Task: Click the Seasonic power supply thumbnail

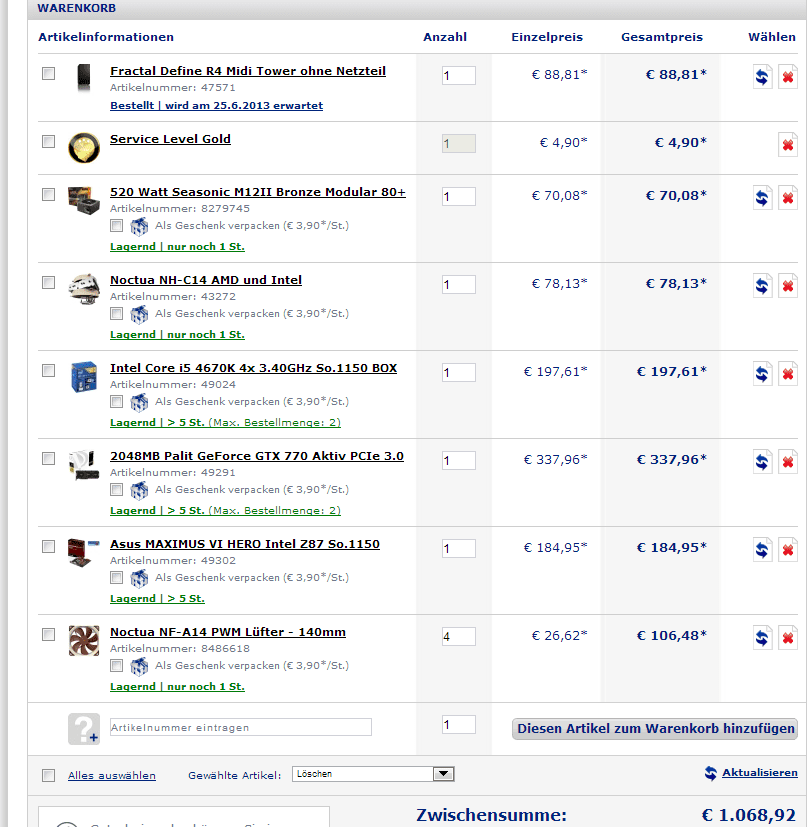Action: coord(84,200)
